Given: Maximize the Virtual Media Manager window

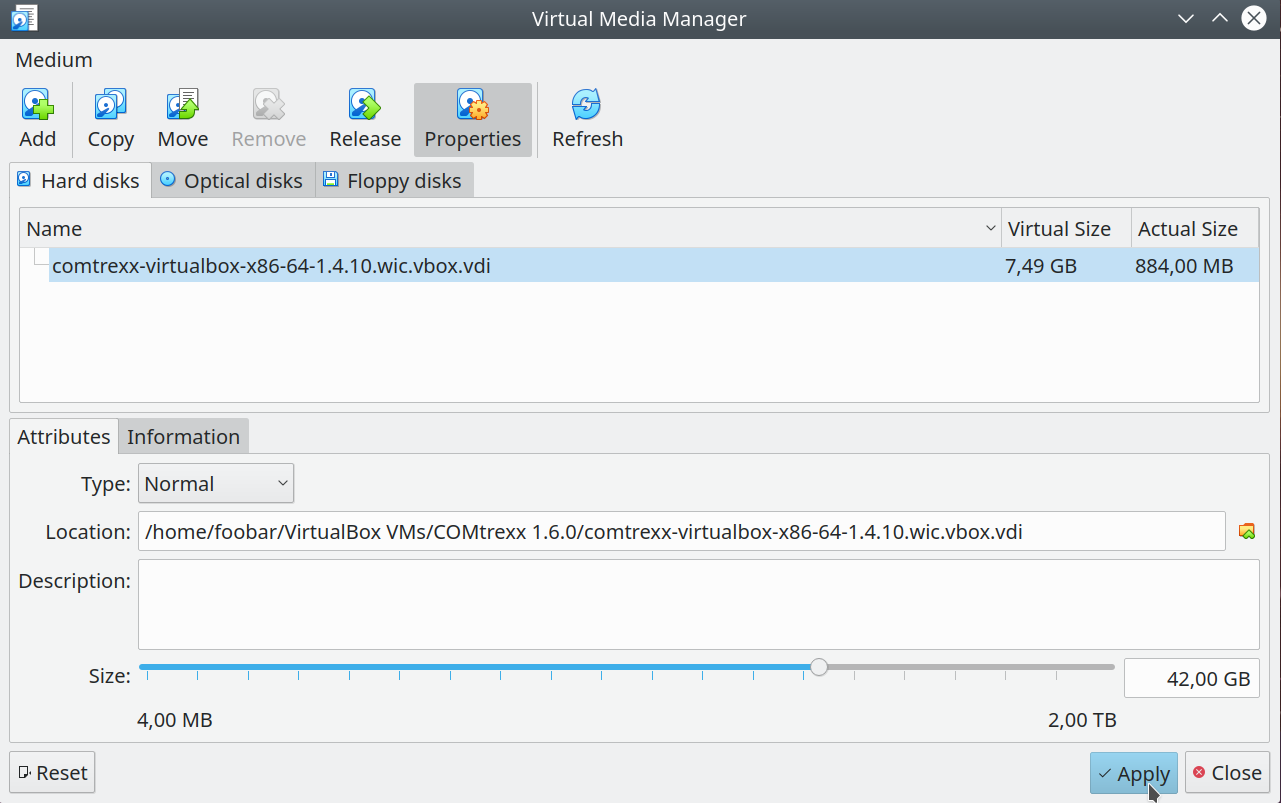Looking at the screenshot, I should pyautogui.click(x=1219, y=18).
